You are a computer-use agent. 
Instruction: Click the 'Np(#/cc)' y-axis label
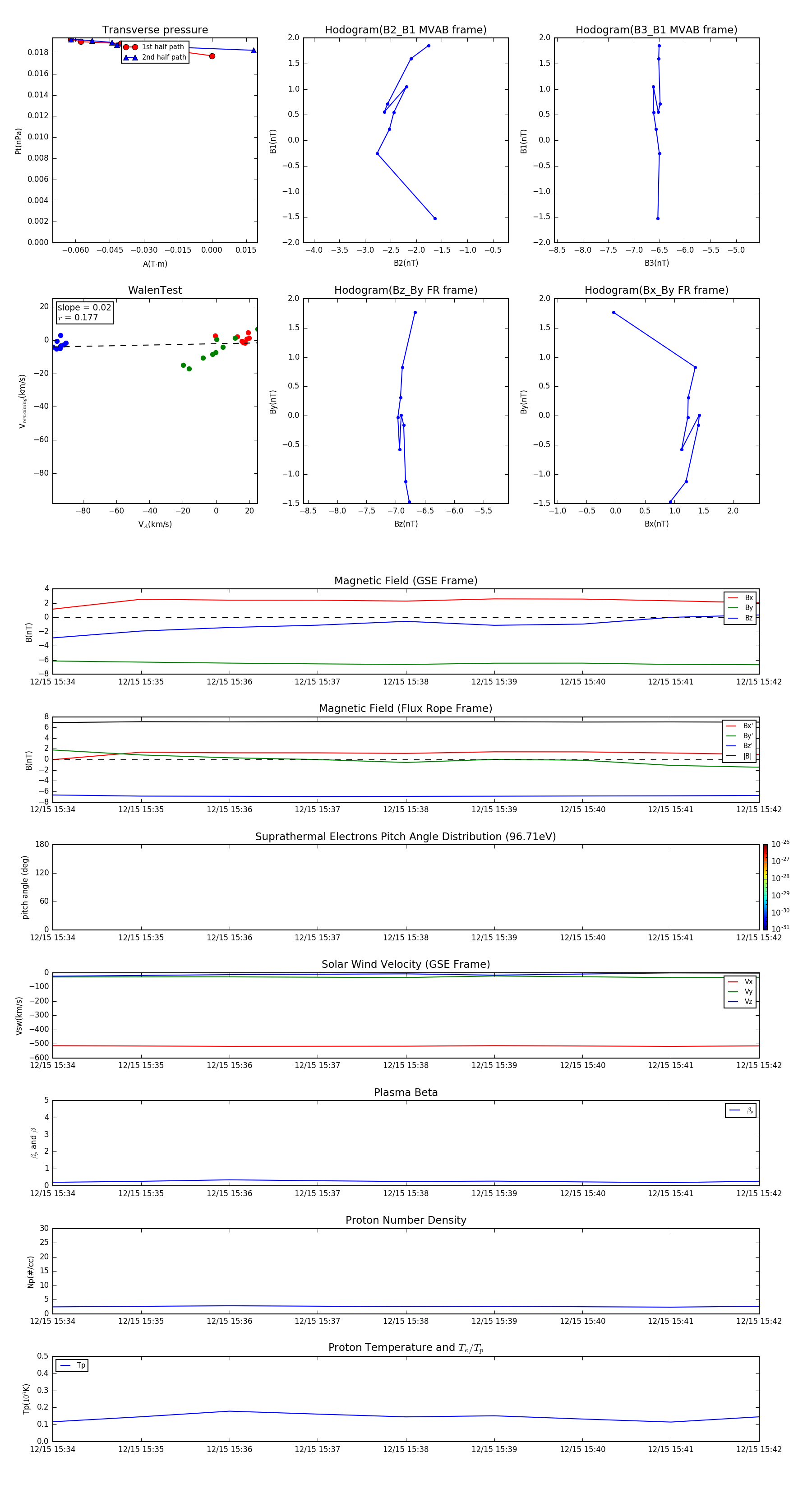[x=31, y=1272]
